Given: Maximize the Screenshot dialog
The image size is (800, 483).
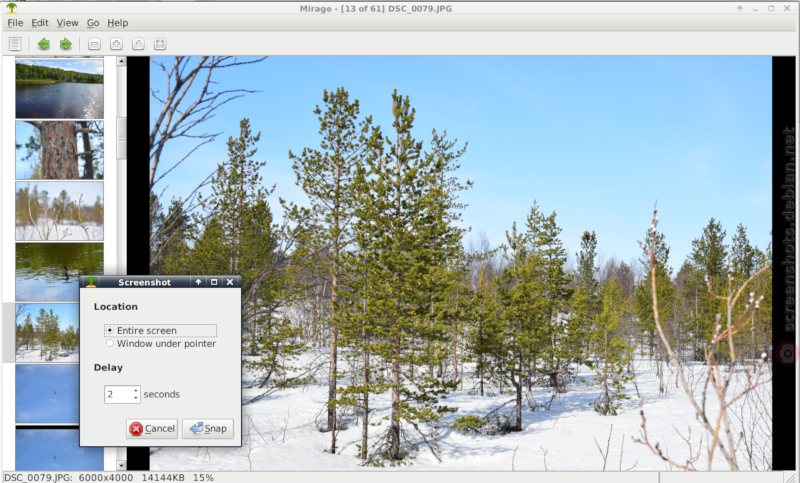Looking at the screenshot, I should click(x=214, y=282).
